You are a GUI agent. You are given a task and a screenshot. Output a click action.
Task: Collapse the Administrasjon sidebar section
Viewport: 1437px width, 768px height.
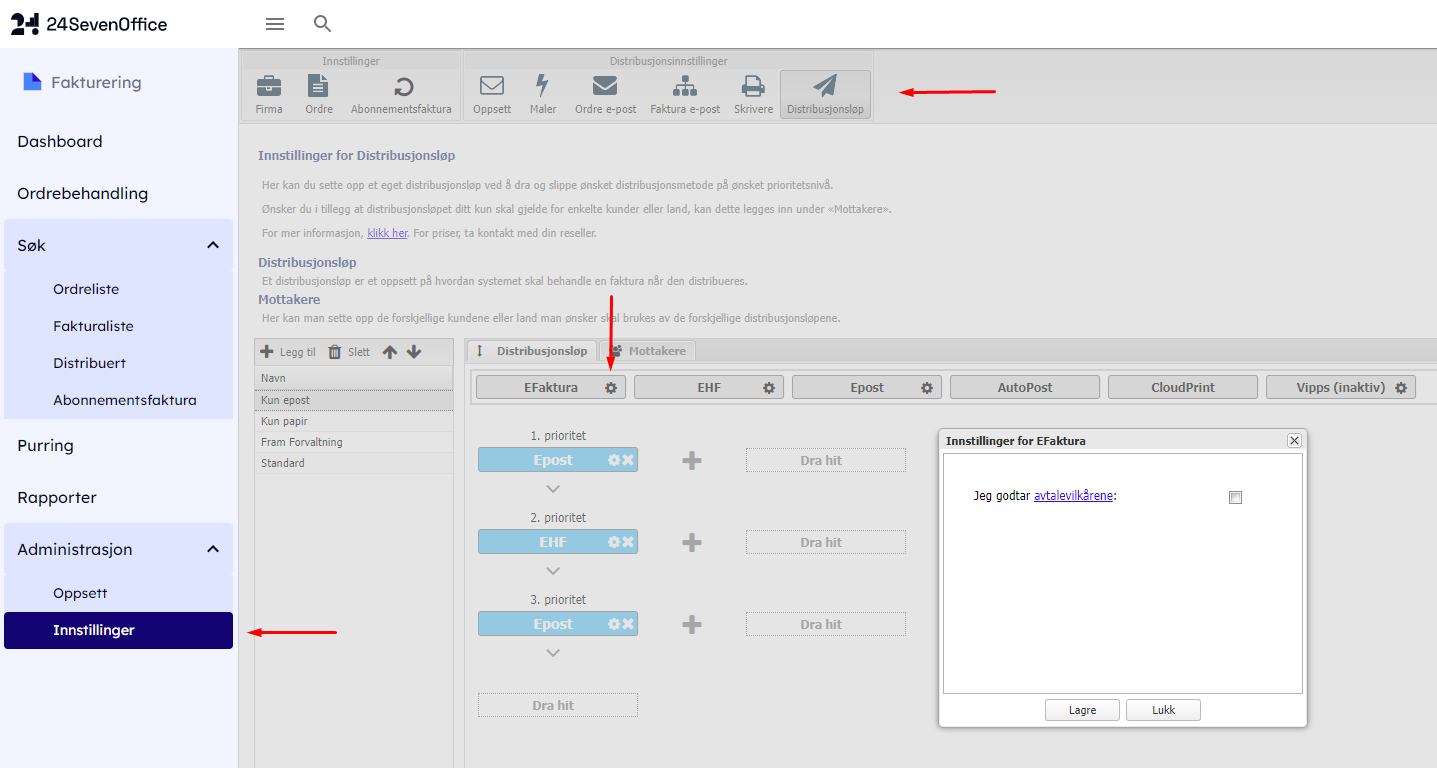pyautogui.click(x=213, y=549)
